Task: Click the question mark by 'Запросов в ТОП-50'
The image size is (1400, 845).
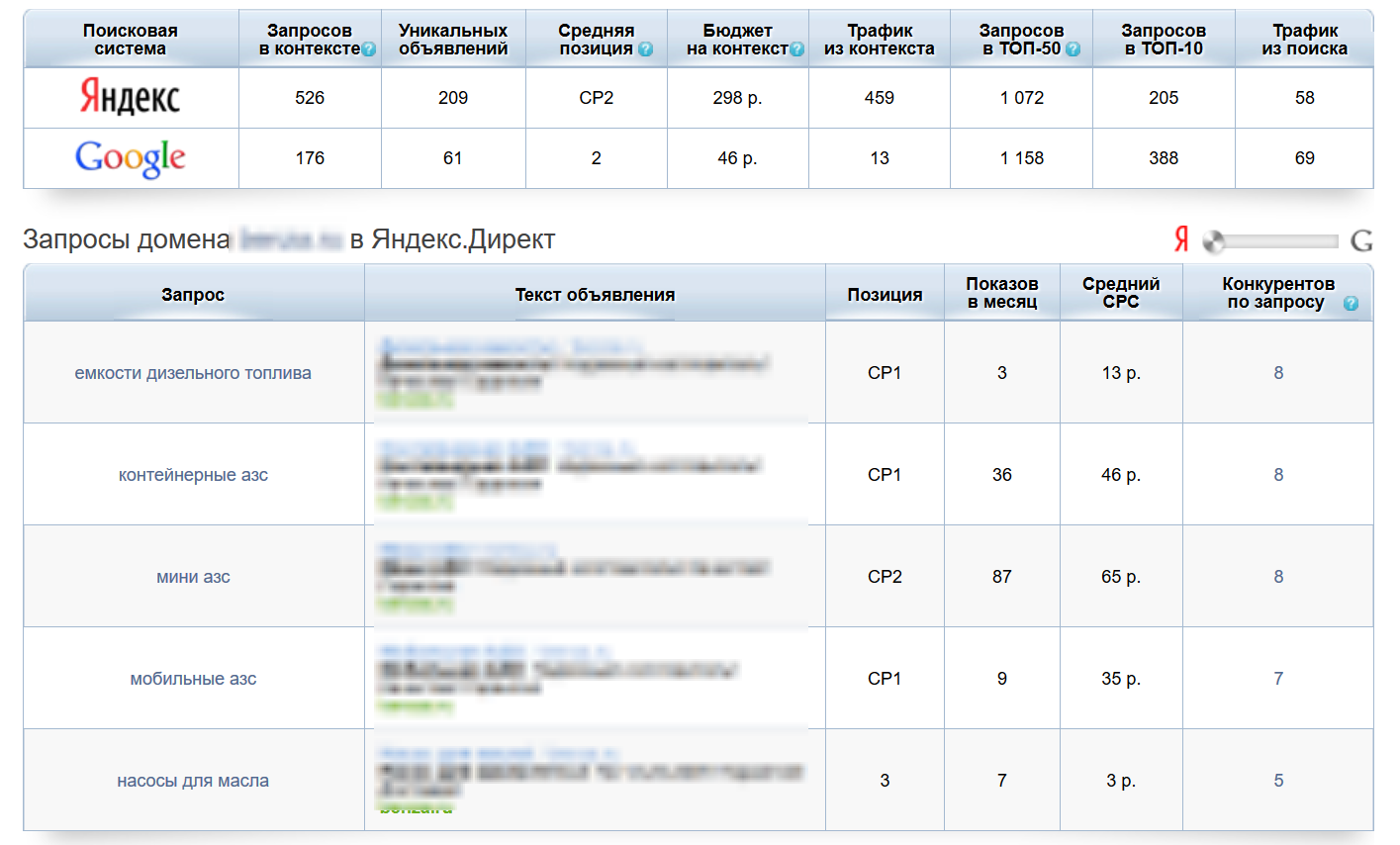Action: 1073,49
